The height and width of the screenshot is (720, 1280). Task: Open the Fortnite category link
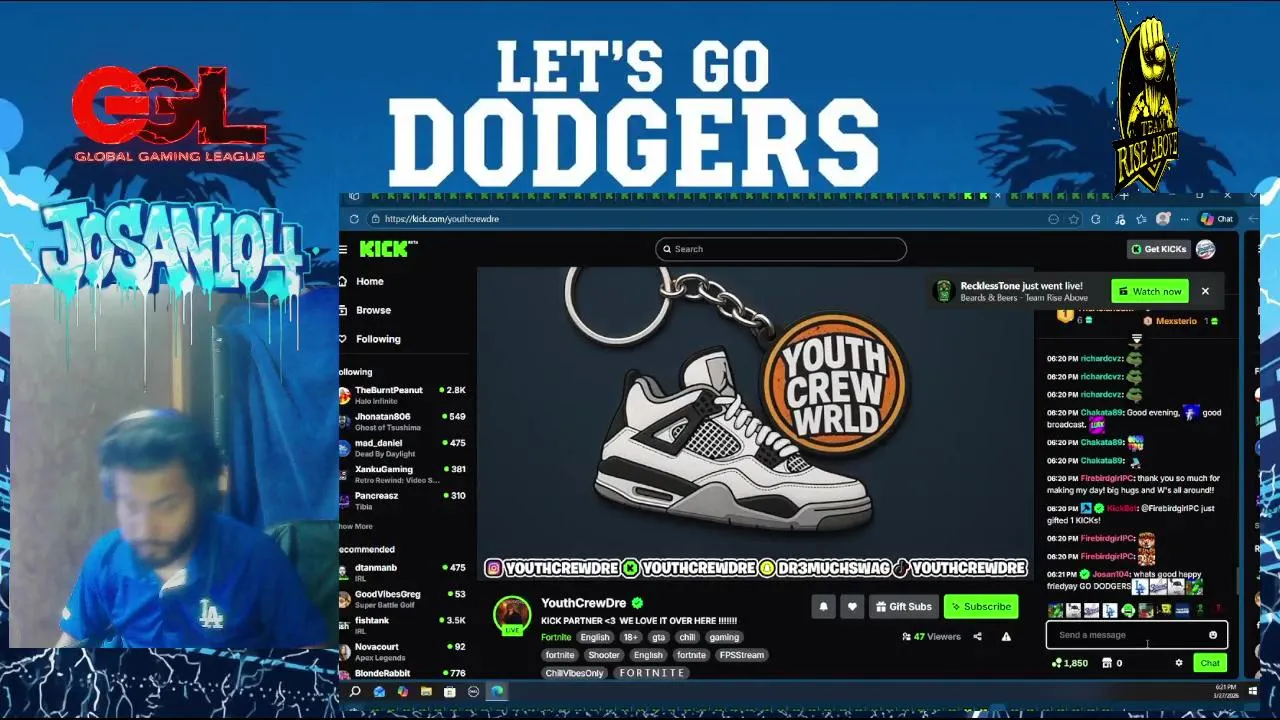tap(556, 637)
